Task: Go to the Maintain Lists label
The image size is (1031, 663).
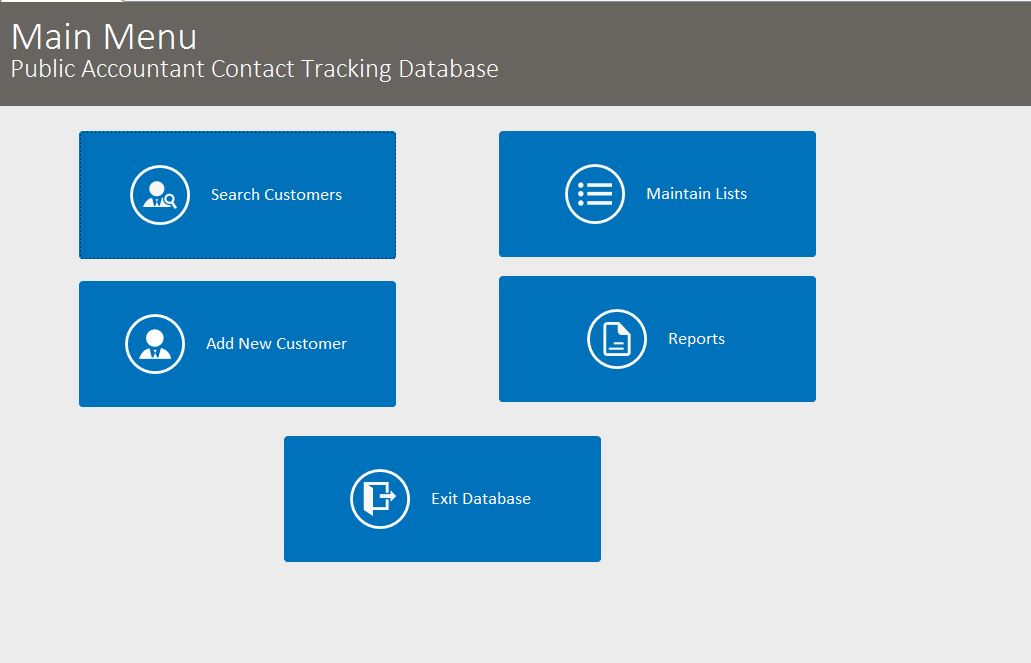Action: [696, 193]
